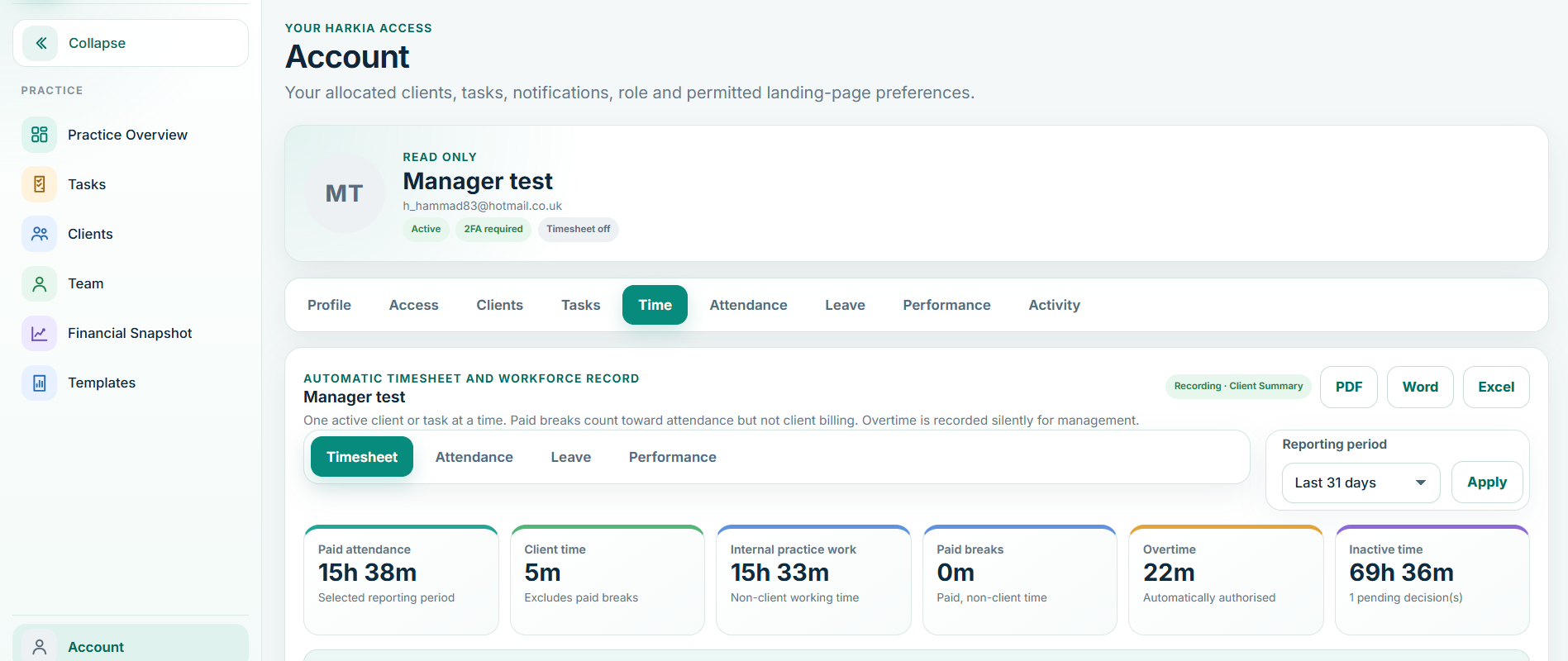Open the Reporting period dropdown
This screenshot has height=661, width=1568.
(x=1361, y=483)
